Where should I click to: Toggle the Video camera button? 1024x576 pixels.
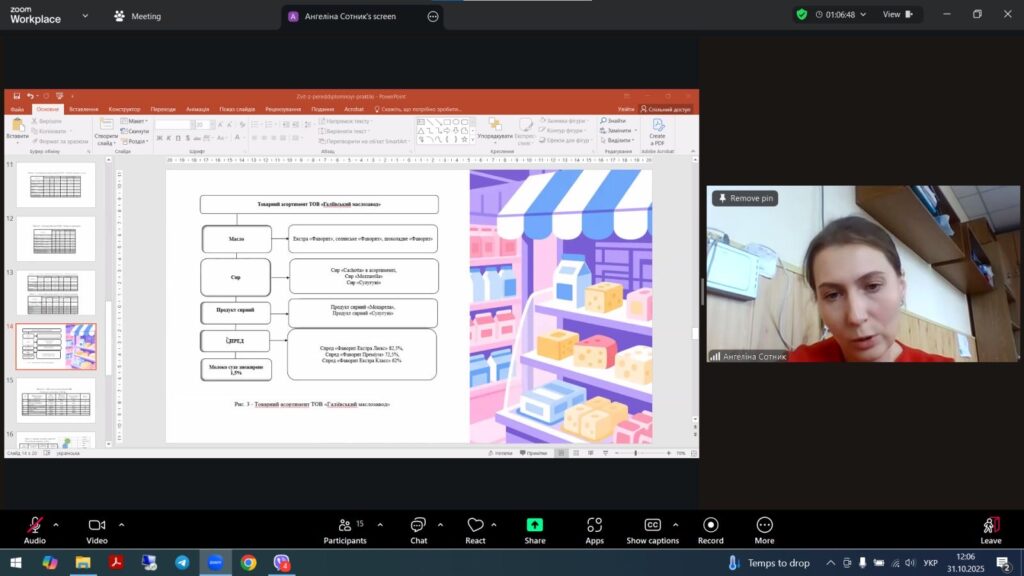click(x=97, y=529)
